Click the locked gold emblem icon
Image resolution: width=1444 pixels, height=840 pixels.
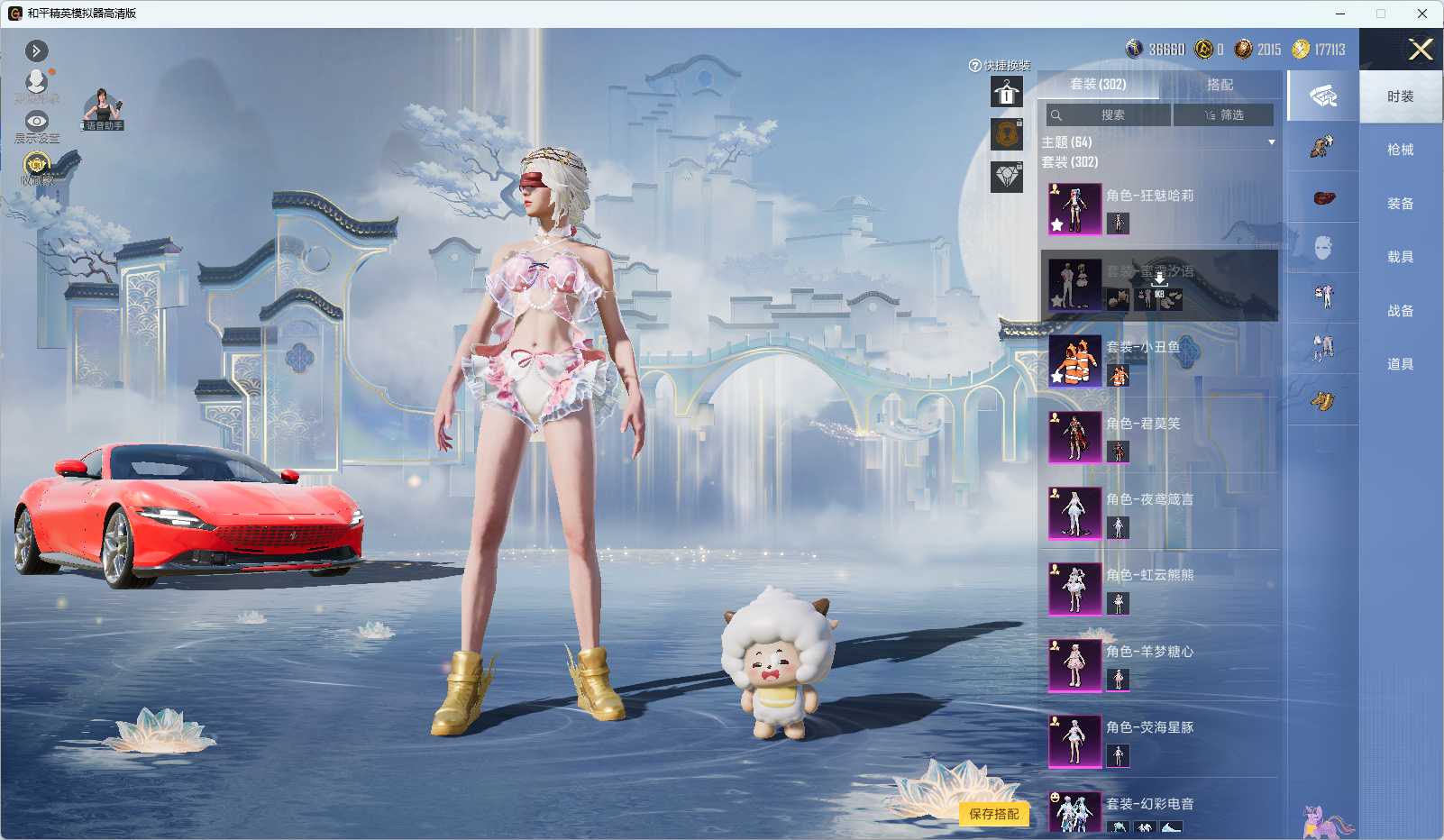[x=1007, y=134]
